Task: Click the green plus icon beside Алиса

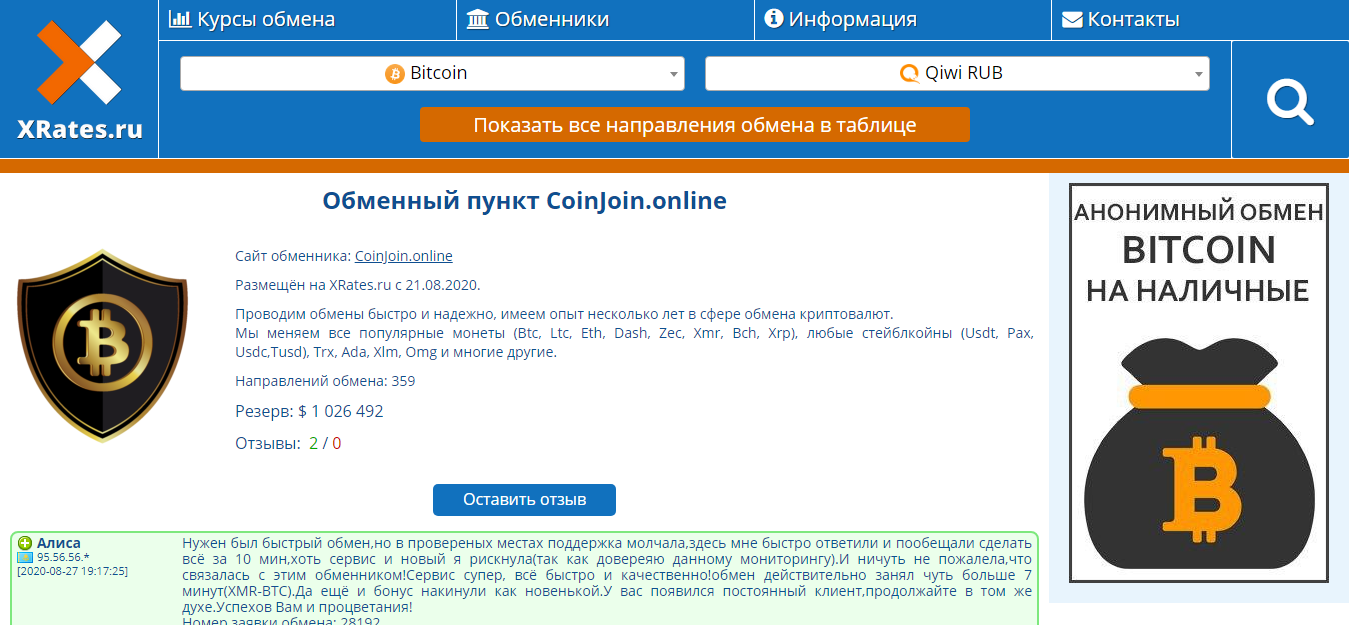Action: (x=25, y=543)
